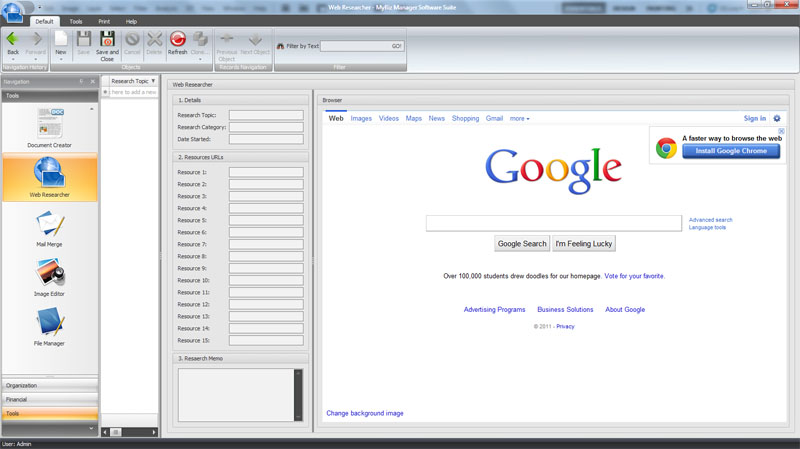This screenshot has height=449, width=800.
Task: Refresh the records with Refresh icon
Action: 178,39
